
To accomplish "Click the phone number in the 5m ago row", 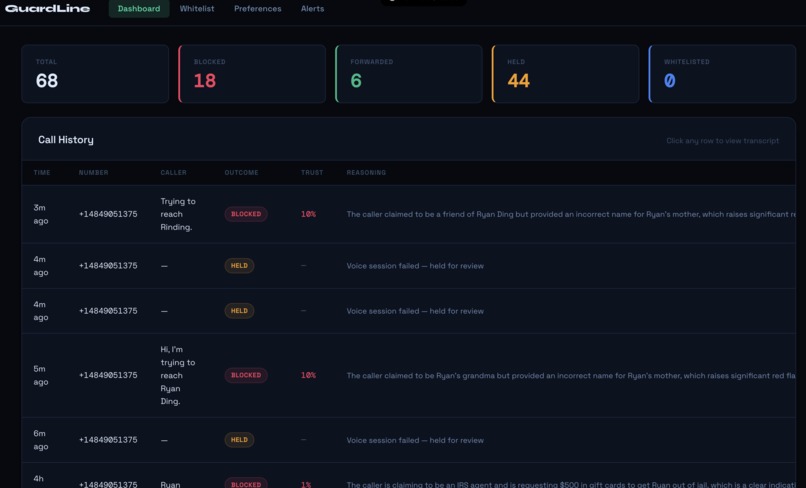I will click(108, 375).
